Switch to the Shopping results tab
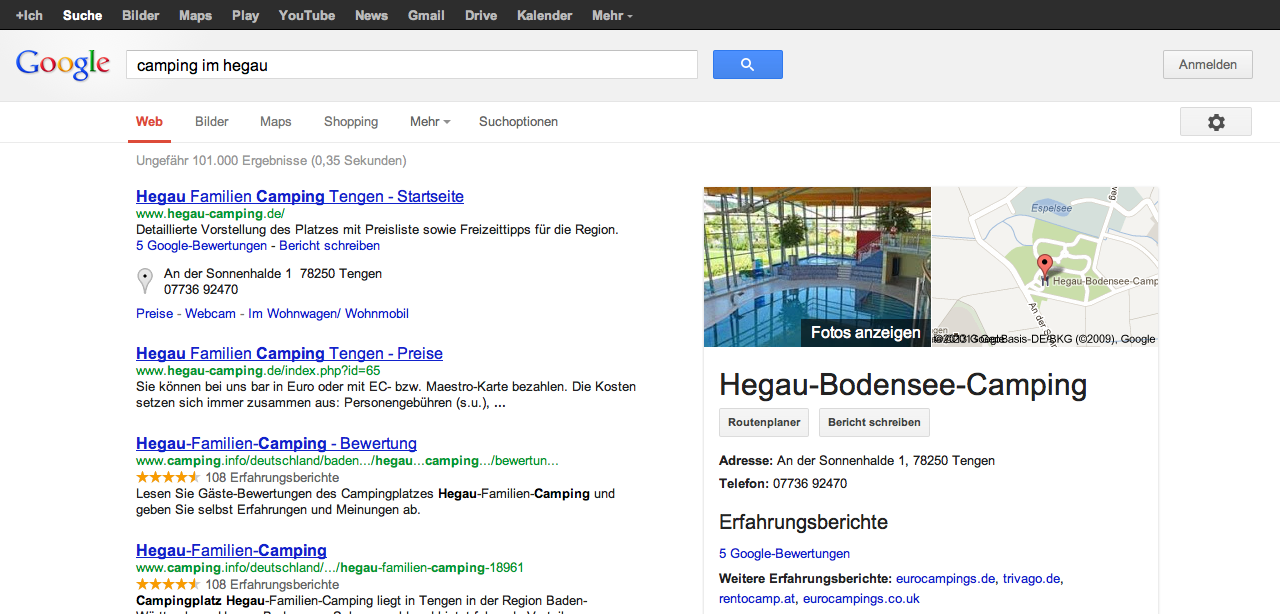 click(x=351, y=122)
